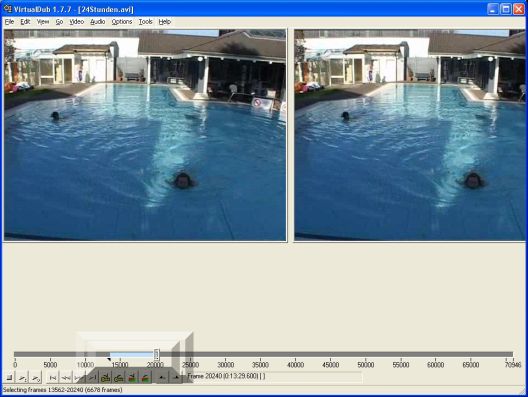Step back one frame
Image resolution: width=528 pixels, height=397 pixels.
click(x=66, y=378)
